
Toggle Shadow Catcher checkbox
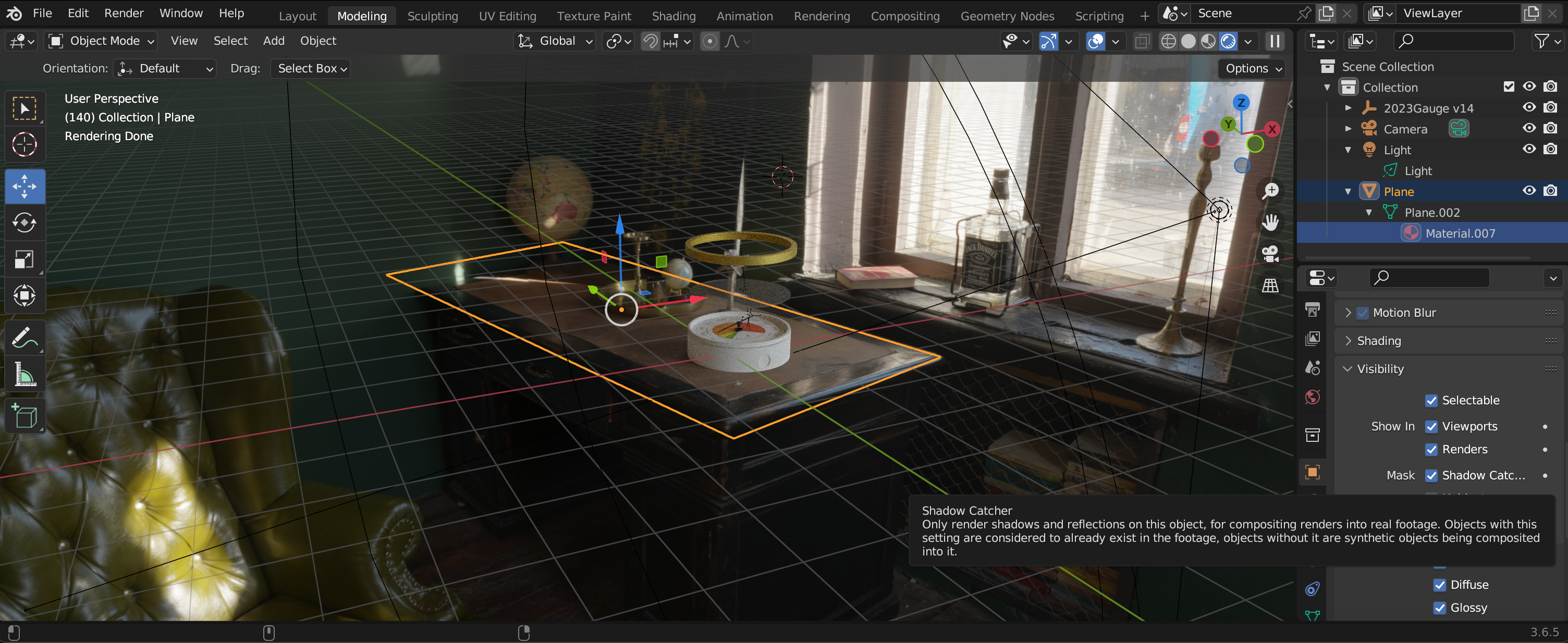pos(1432,475)
